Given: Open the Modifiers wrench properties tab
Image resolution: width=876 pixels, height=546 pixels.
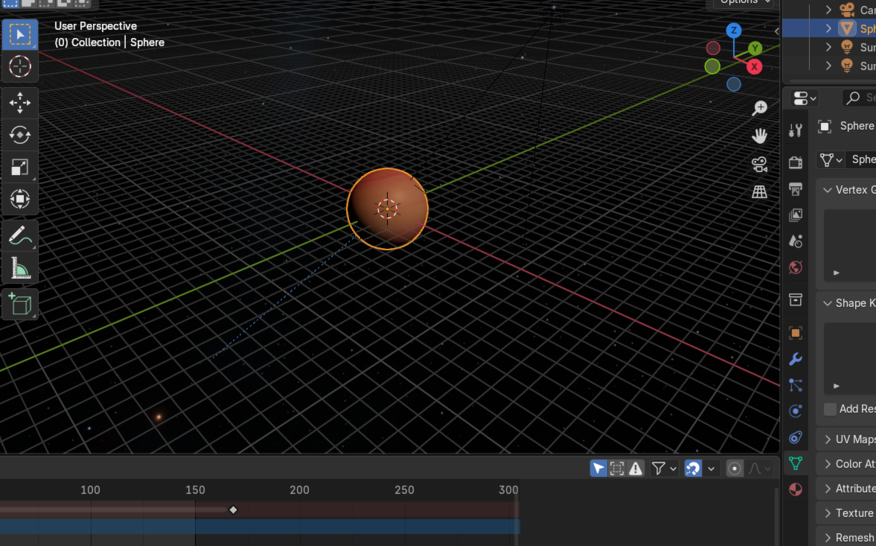Looking at the screenshot, I should (x=796, y=359).
